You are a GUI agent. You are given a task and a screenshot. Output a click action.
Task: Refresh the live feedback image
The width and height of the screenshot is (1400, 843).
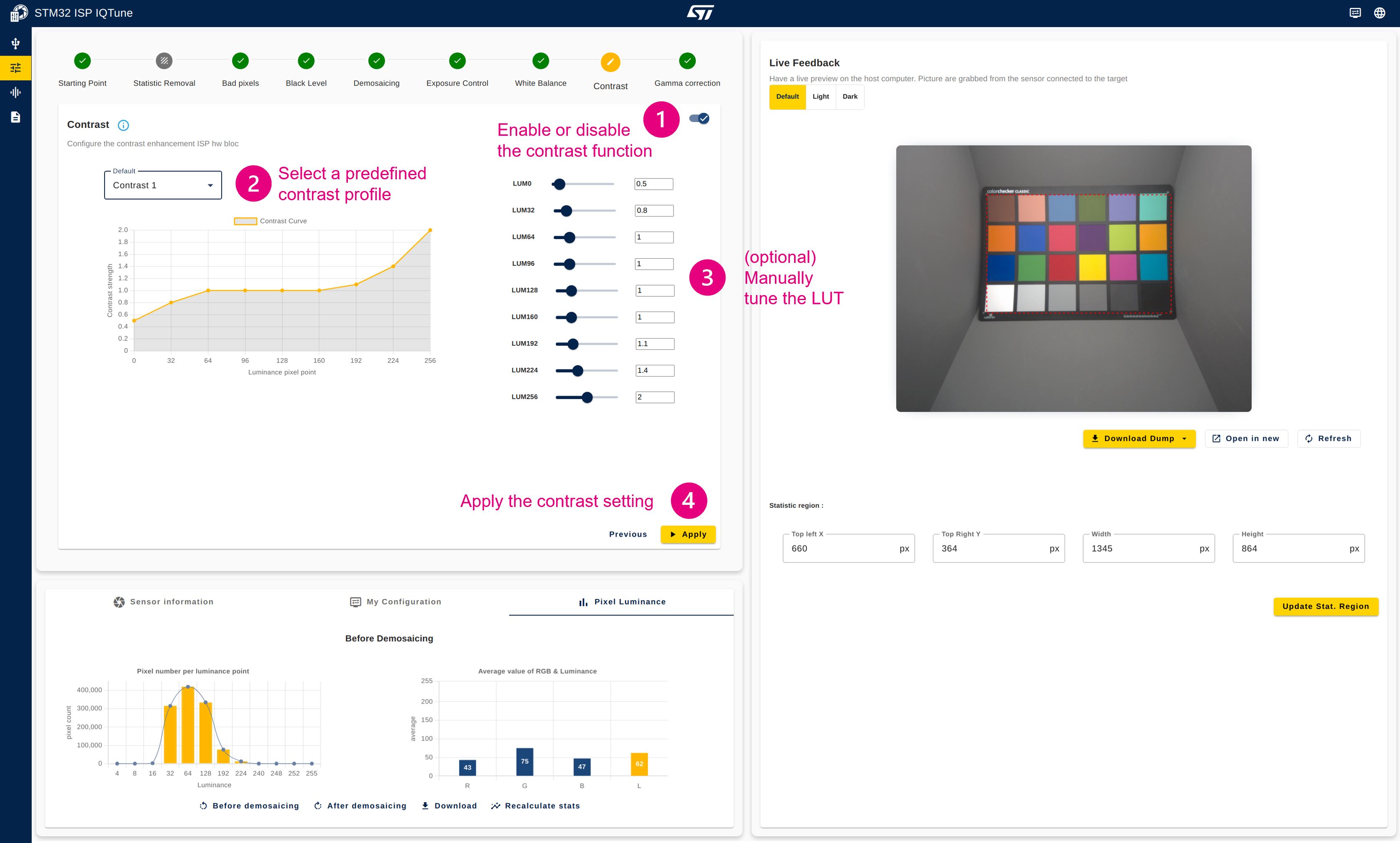tap(1328, 438)
